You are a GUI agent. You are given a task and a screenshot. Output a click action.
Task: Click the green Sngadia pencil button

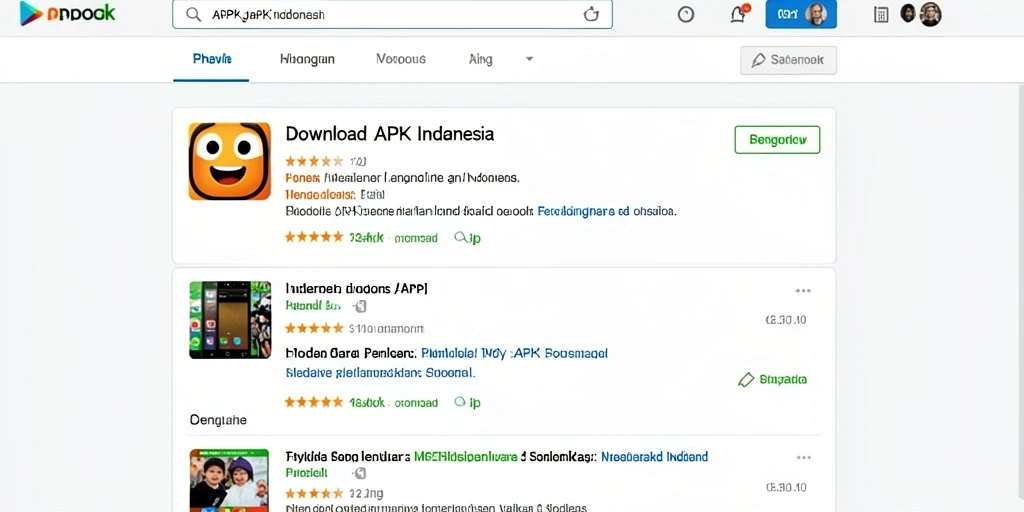773,379
